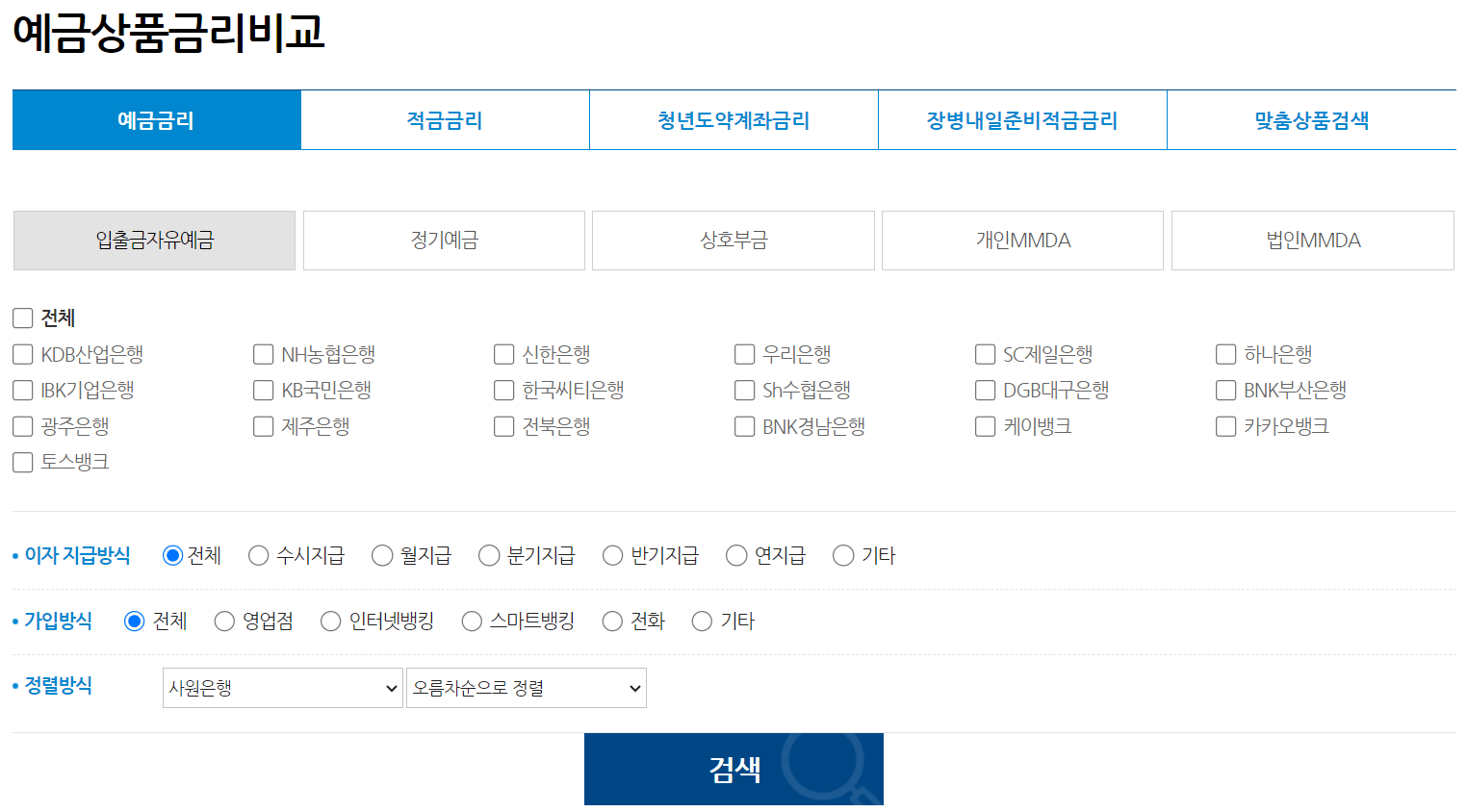This screenshot has height=812, width=1467.
Task: Select 수시지급 interest payment option
Action: 259,556
